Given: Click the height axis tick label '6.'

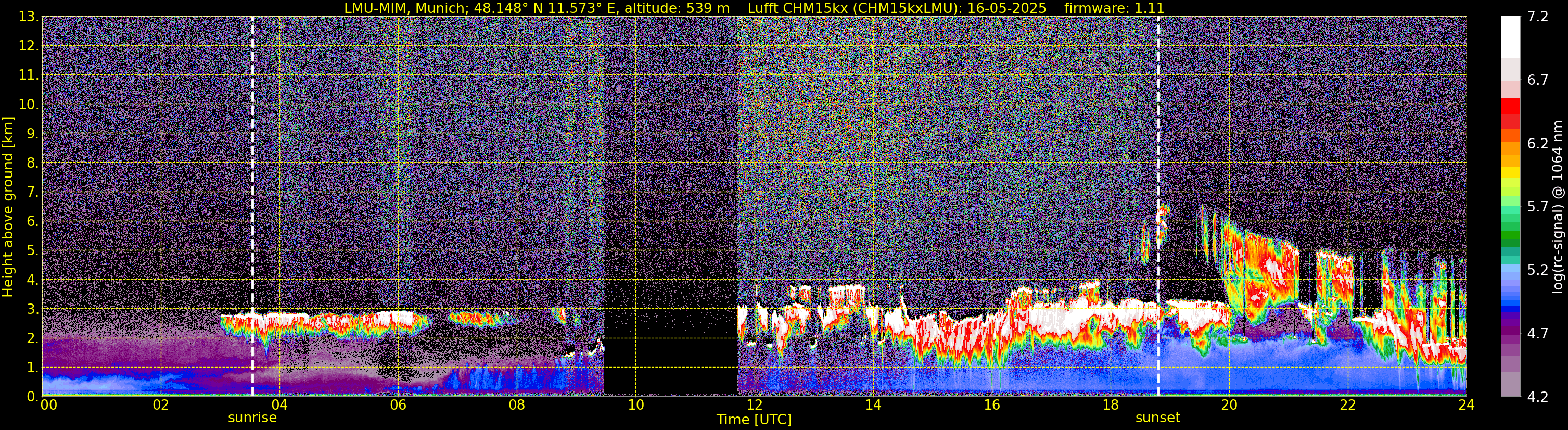Looking at the screenshot, I should pos(33,222).
